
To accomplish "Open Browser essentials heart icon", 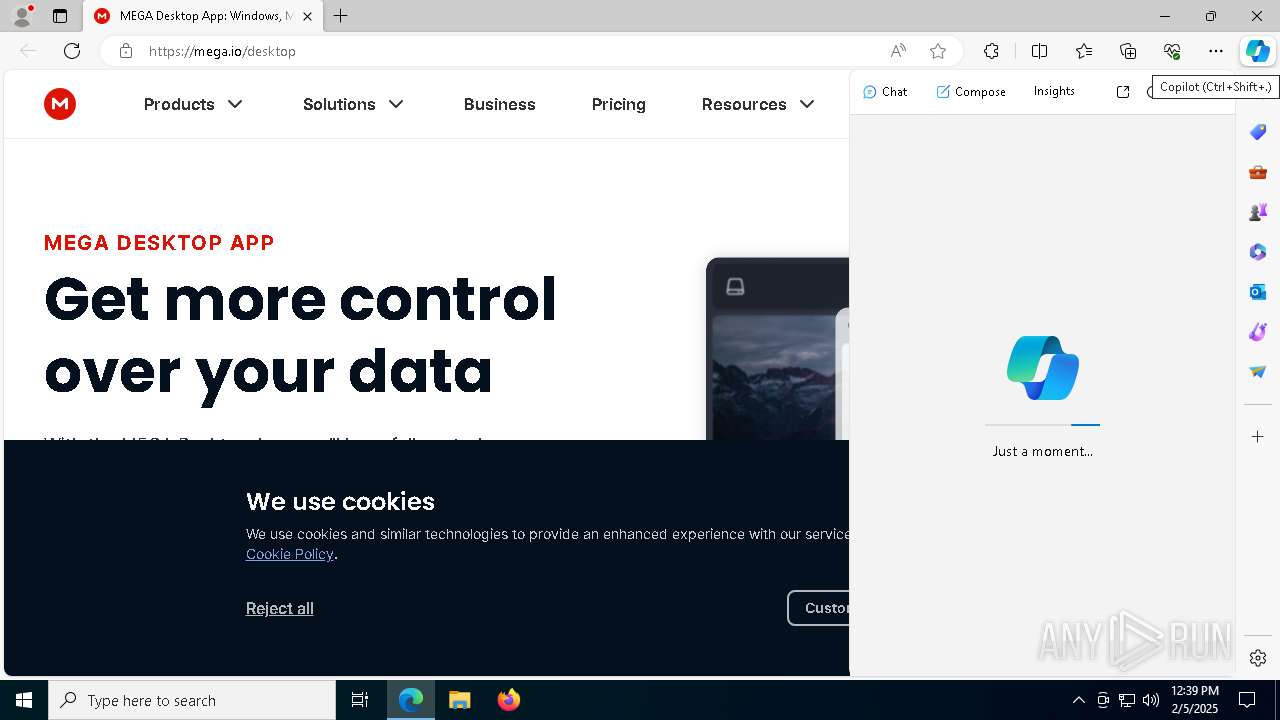I will (x=1172, y=51).
